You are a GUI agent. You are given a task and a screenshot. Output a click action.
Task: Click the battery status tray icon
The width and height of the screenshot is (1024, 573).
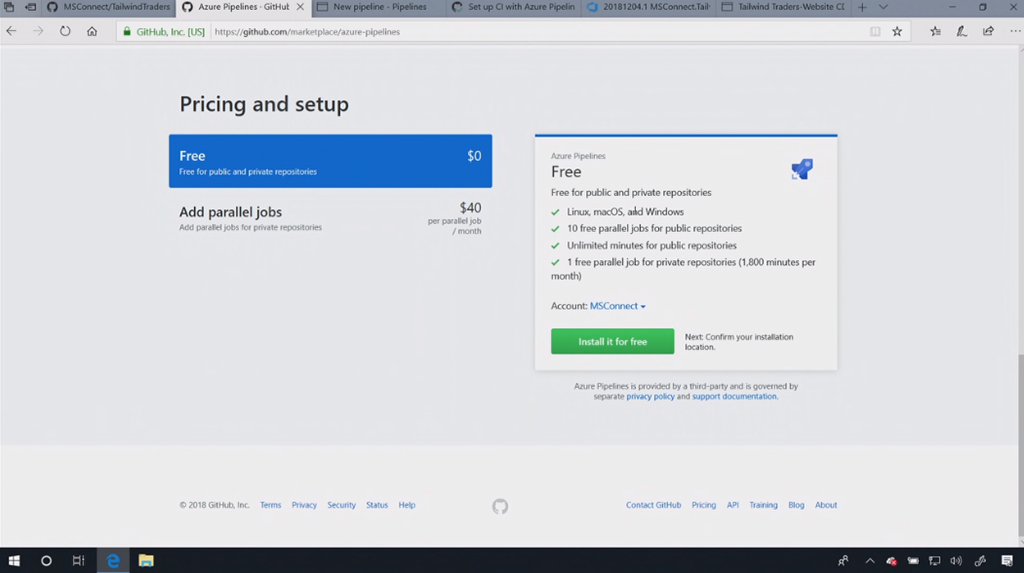(913, 561)
